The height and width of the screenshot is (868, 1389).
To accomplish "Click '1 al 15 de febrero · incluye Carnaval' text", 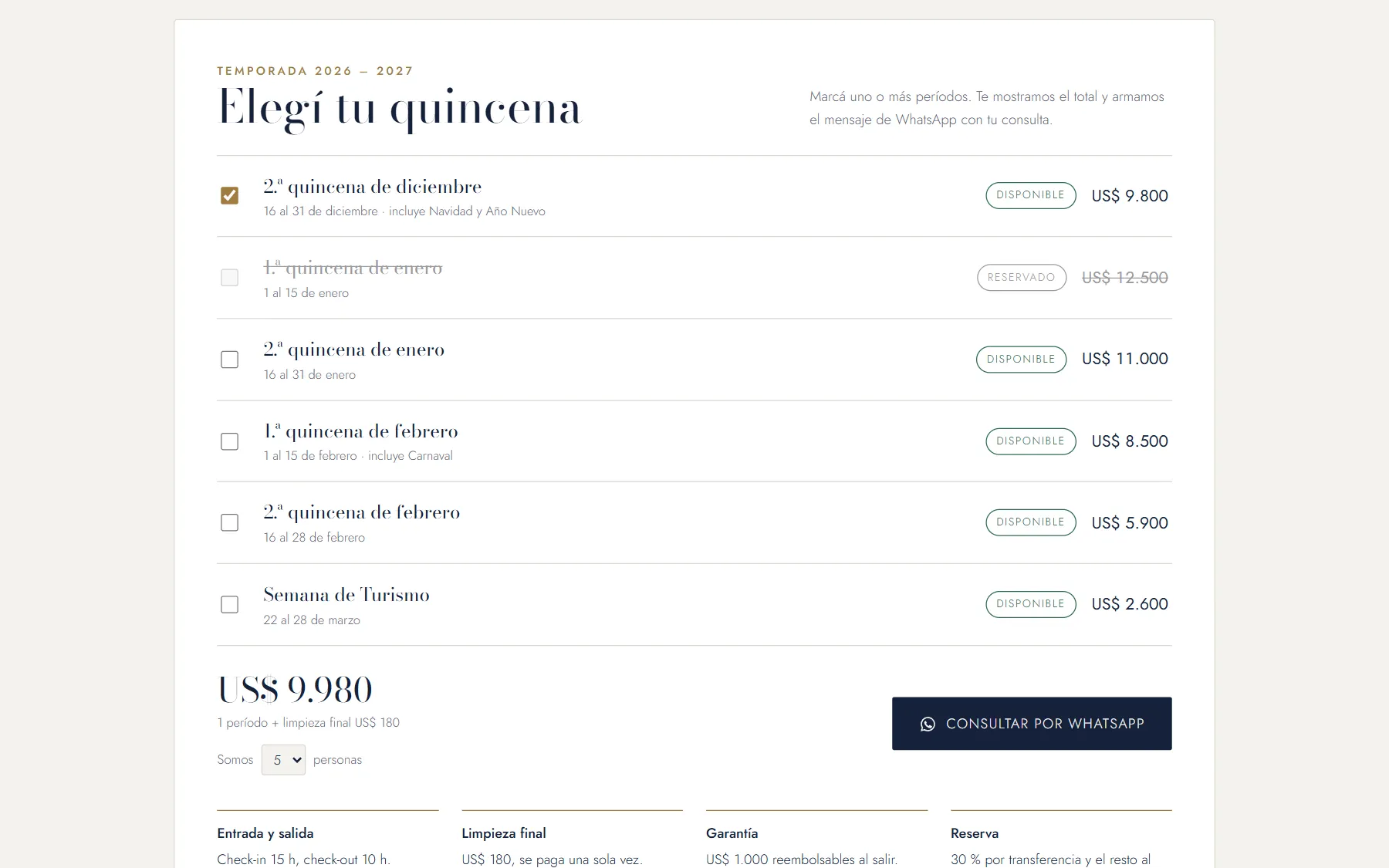I will (x=358, y=456).
